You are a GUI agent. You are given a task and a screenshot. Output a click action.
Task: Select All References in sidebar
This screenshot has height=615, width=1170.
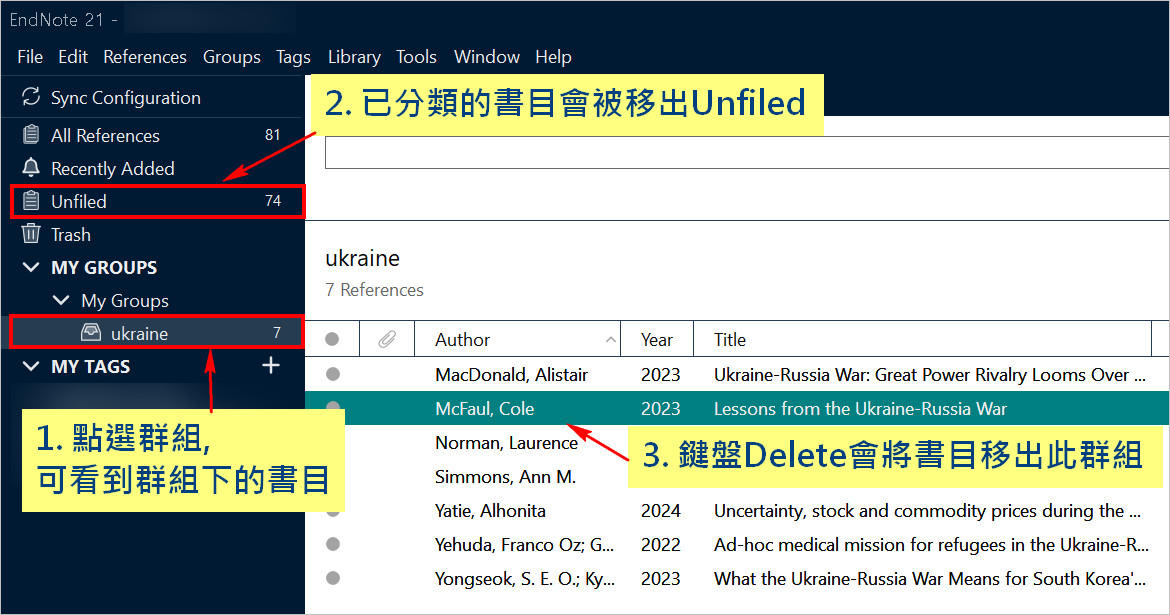click(x=153, y=135)
